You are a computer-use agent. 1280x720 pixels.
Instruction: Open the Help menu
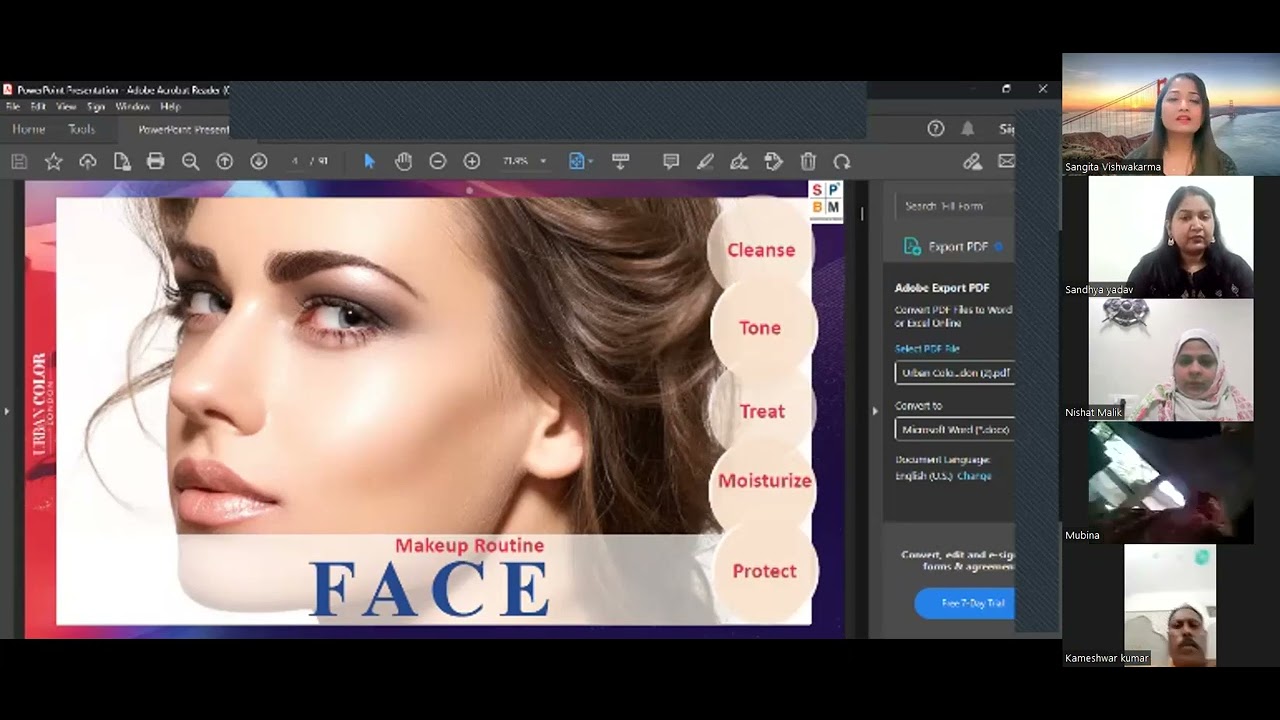point(170,106)
